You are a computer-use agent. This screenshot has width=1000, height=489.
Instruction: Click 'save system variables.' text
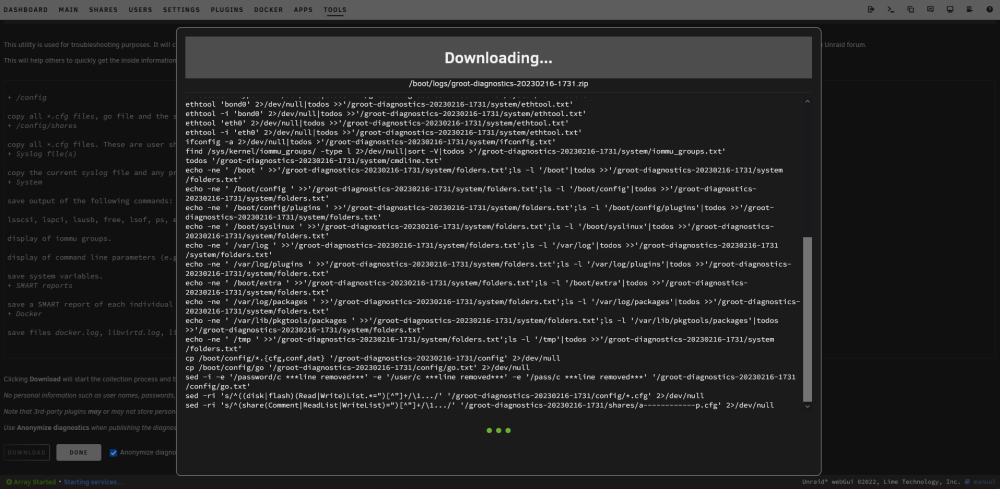(55, 276)
